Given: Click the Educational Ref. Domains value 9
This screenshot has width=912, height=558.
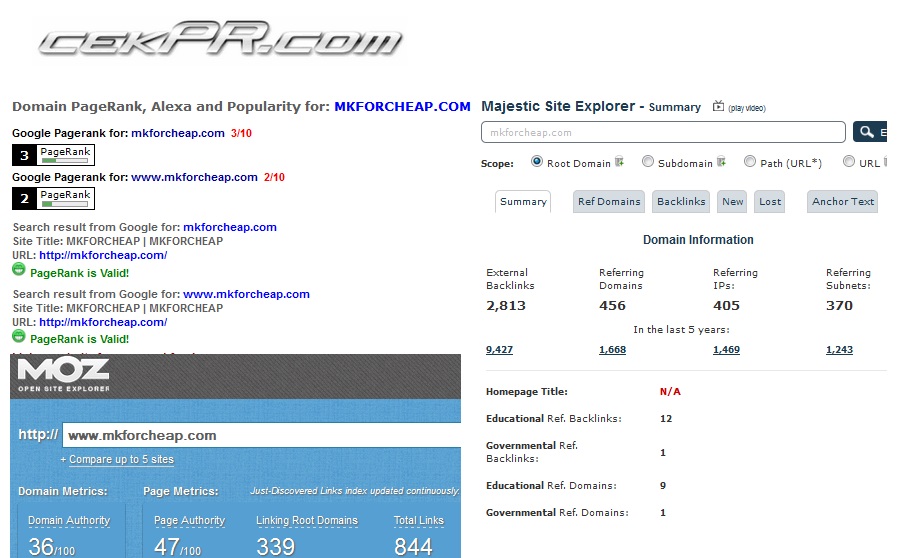Looking at the screenshot, I should 663,485.
